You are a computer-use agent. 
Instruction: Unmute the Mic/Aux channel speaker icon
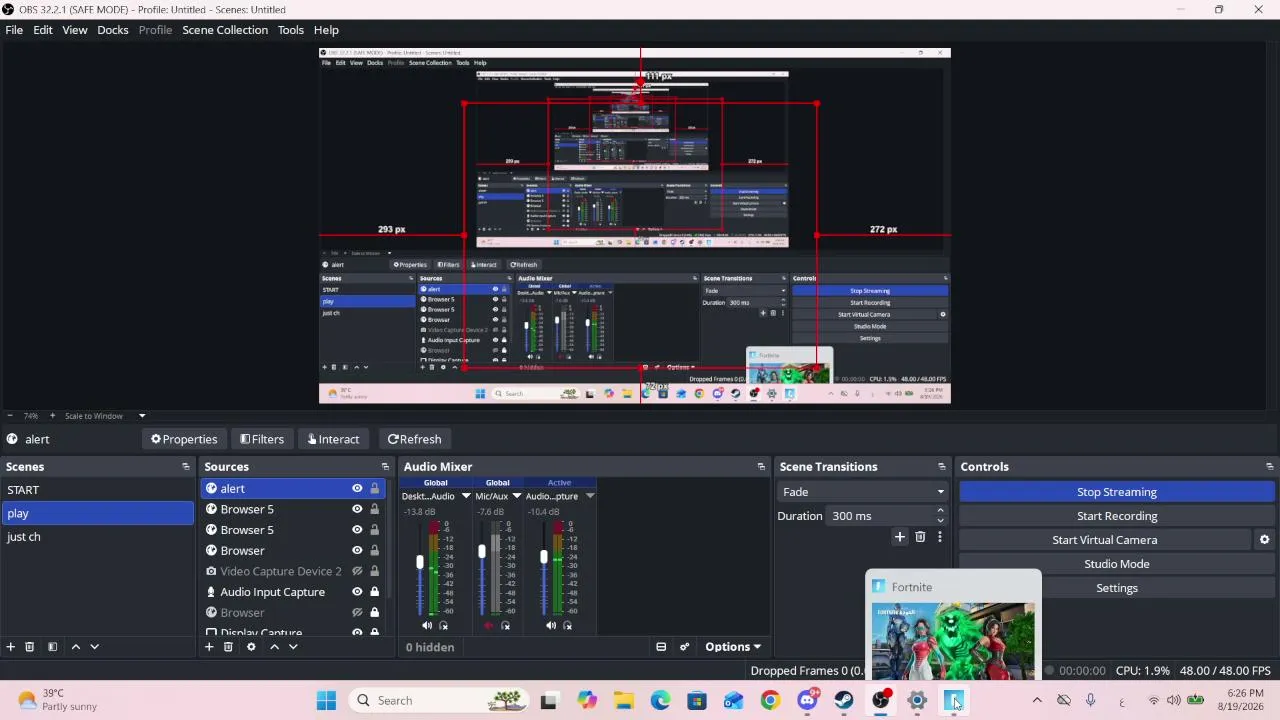[x=488, y=626]
